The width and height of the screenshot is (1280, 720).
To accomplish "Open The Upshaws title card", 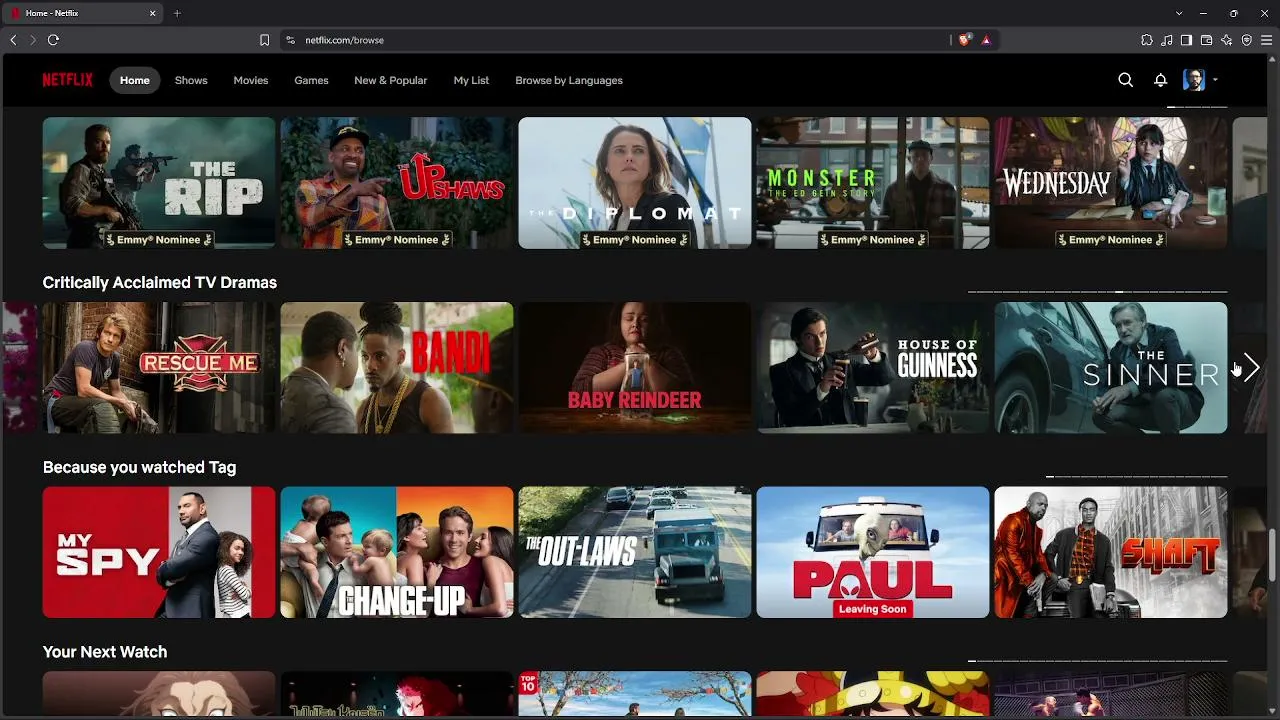I will [x=397, y=183].
